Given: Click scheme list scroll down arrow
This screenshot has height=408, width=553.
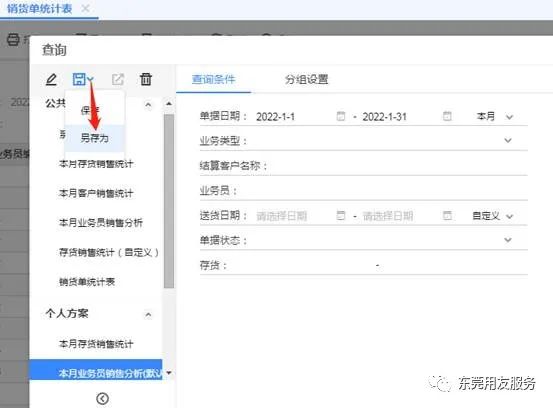Looking at the screenshot, I should 169,373.
